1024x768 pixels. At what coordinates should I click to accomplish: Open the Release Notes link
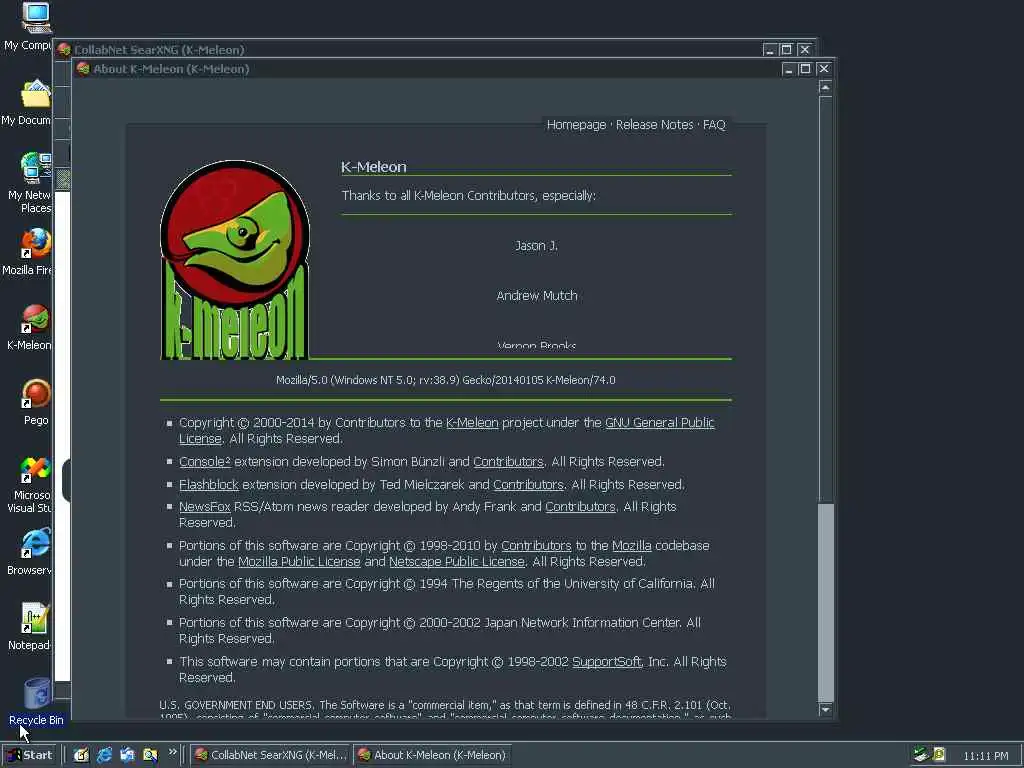pos(654,125)
